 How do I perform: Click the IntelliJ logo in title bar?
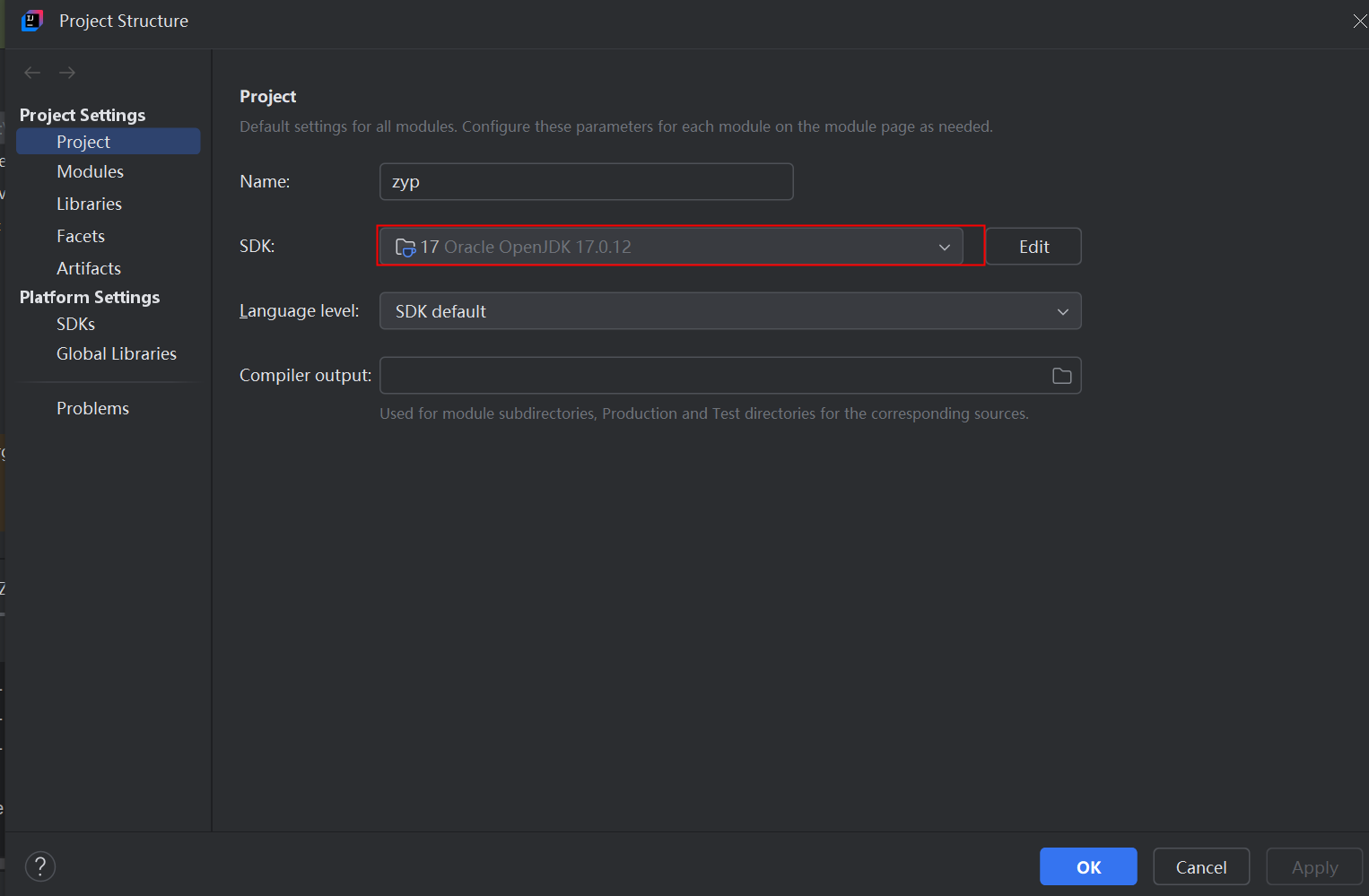click(32, 21)
